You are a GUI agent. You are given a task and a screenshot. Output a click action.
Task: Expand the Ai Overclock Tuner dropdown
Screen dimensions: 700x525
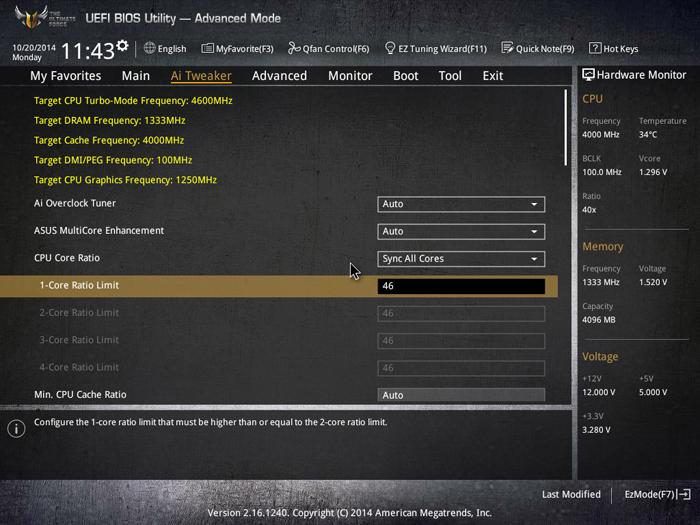461,204
